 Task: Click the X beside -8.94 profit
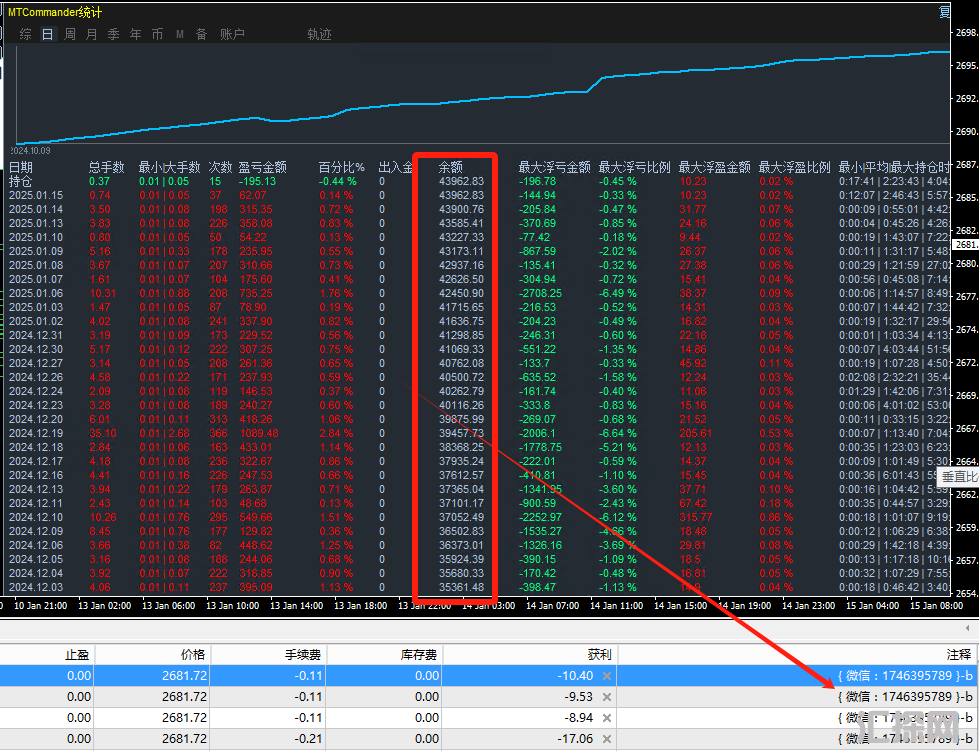pos(607,717)
